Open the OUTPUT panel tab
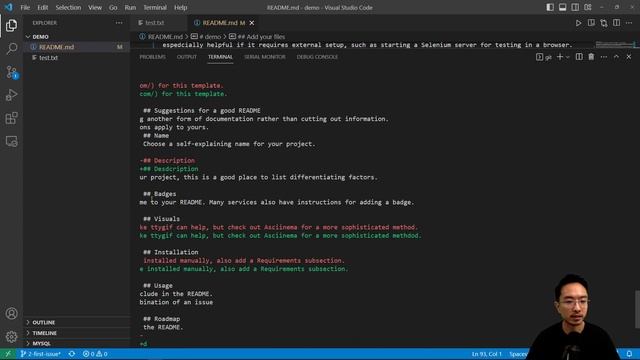The width and height of the screenshot is (640, 360). pos(187,57)
